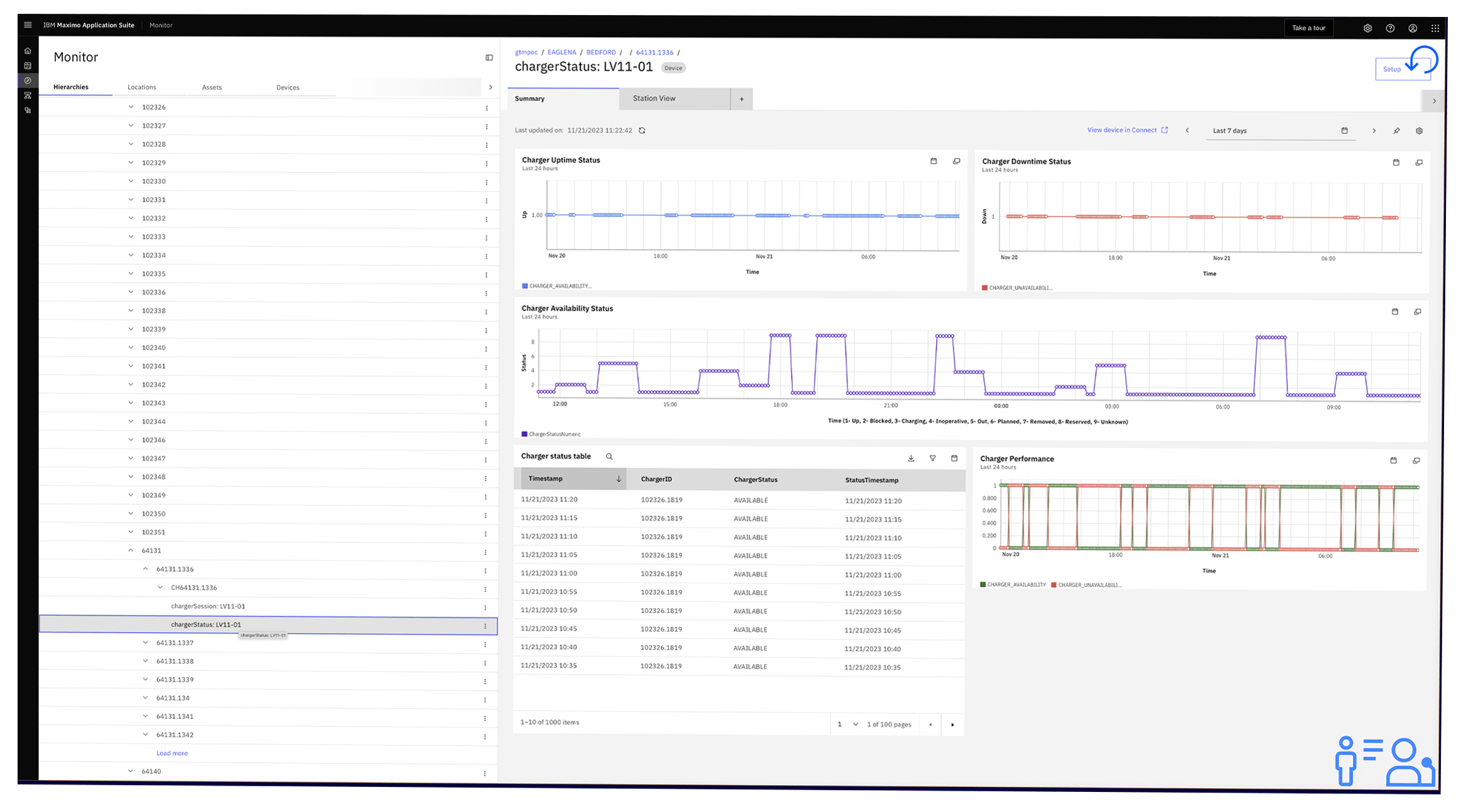Click the Setup button
Image resolution: width=1461 pixels, height=812 pixels.
(1392, 69)
